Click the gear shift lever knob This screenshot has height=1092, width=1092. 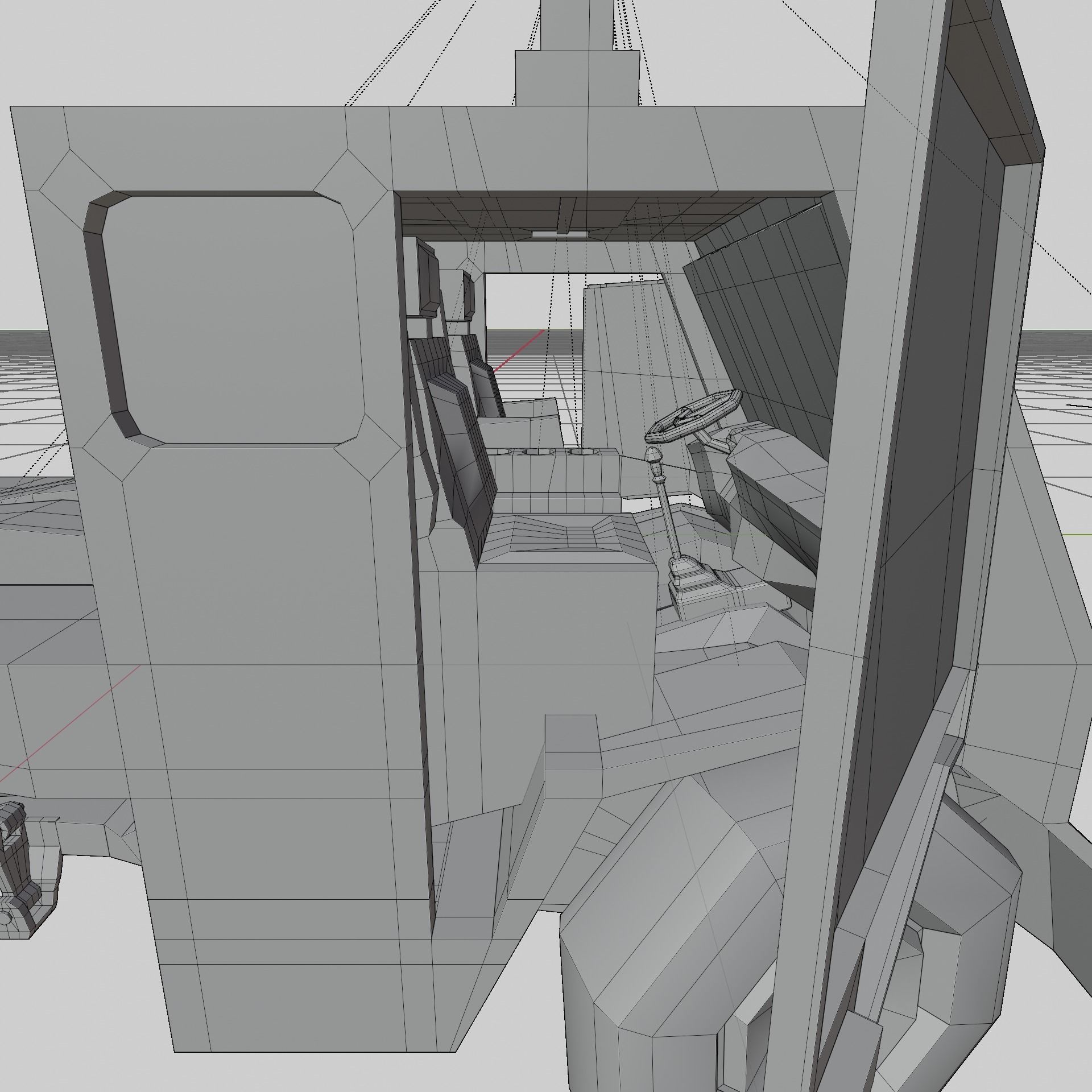coord(654,457)
